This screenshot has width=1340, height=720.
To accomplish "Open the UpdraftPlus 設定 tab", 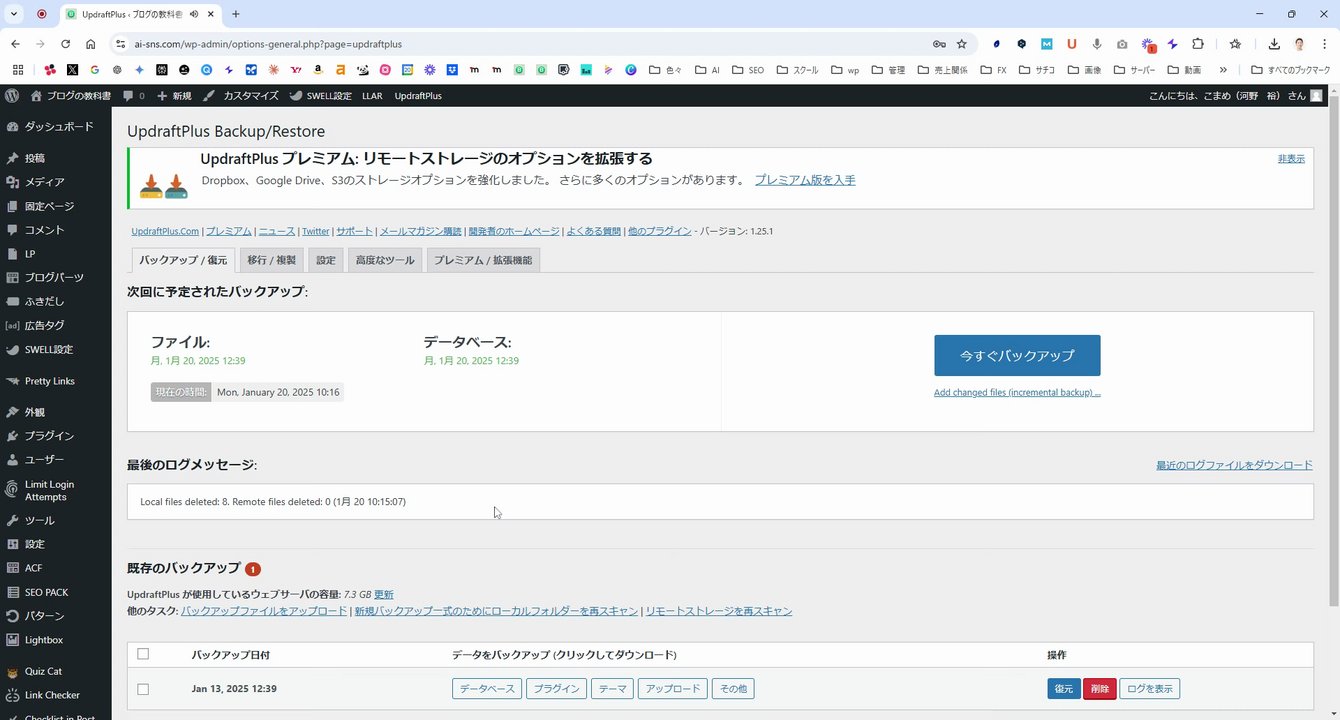I will click(x=326, y=260).
